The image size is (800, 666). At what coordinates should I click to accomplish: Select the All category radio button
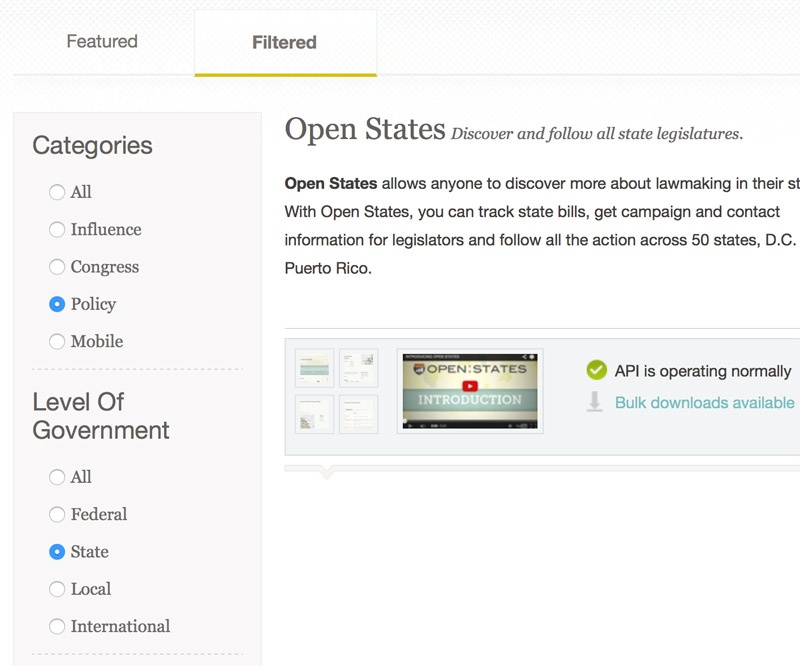point(57,192)
